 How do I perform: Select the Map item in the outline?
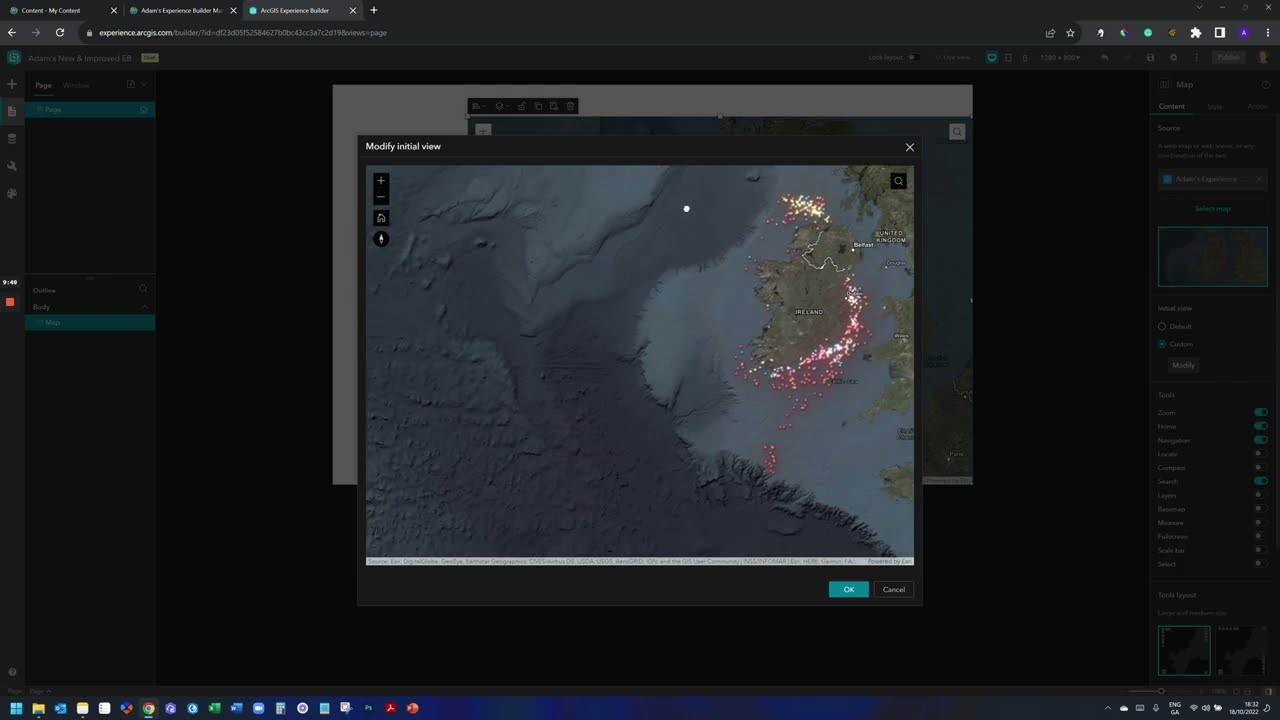(90, 322)
